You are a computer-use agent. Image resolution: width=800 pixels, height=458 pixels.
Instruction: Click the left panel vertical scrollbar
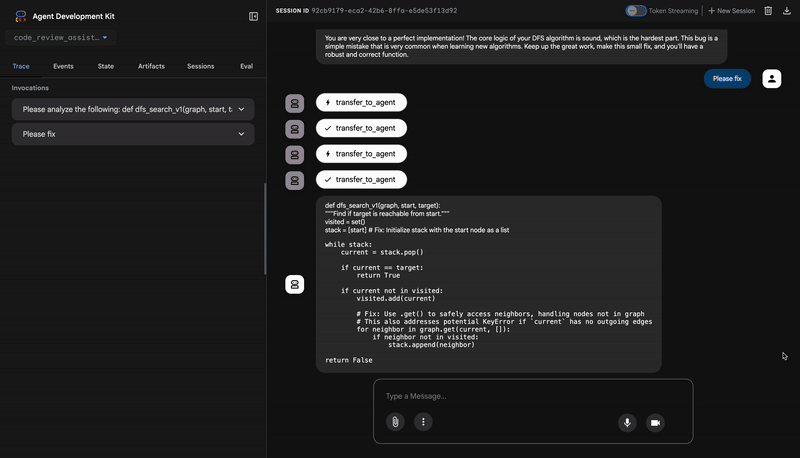coord(265,228)
